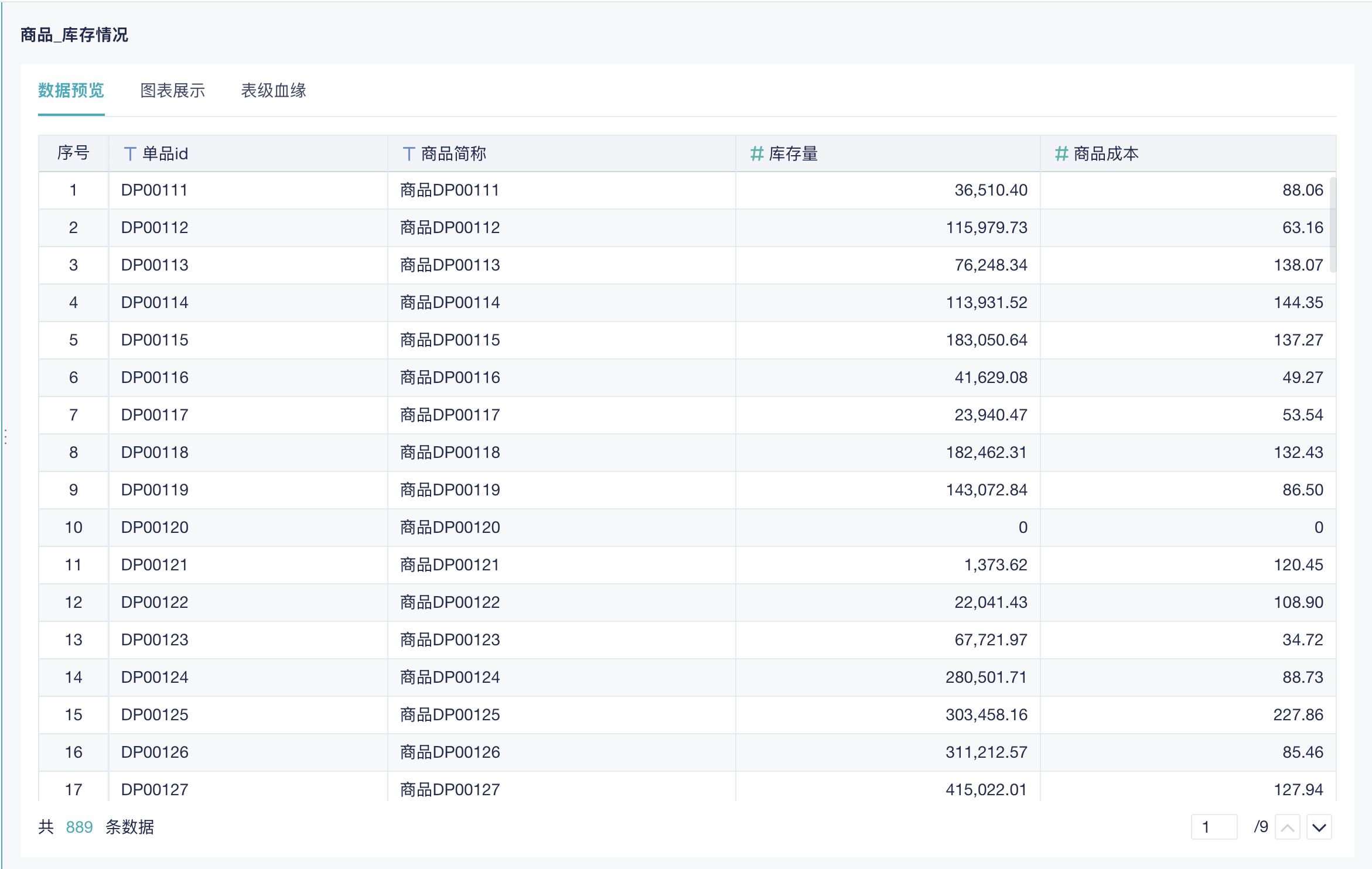This screenshot has width=1372, height=869.
Task: Click the table vertical scrollbar thumb
Action: [x=1333, y=225]
